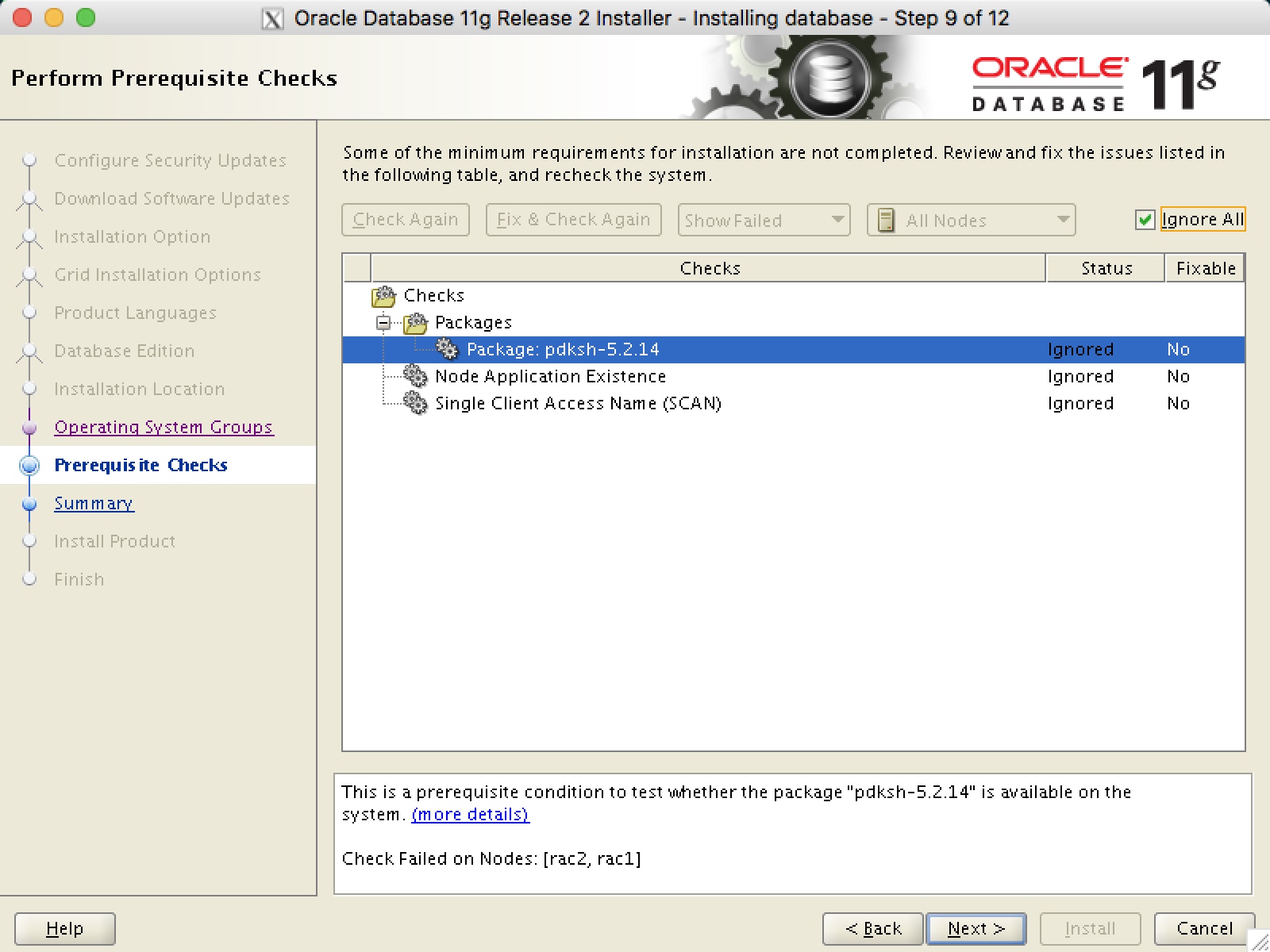Collapse the Packages tree node
The image size is (1270, 952).
[x=384, y=323]
